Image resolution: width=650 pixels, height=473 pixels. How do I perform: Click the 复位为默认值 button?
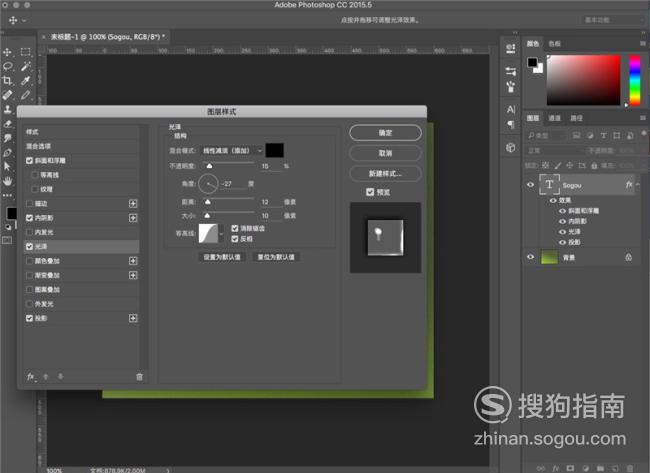(x=276, y=257)
